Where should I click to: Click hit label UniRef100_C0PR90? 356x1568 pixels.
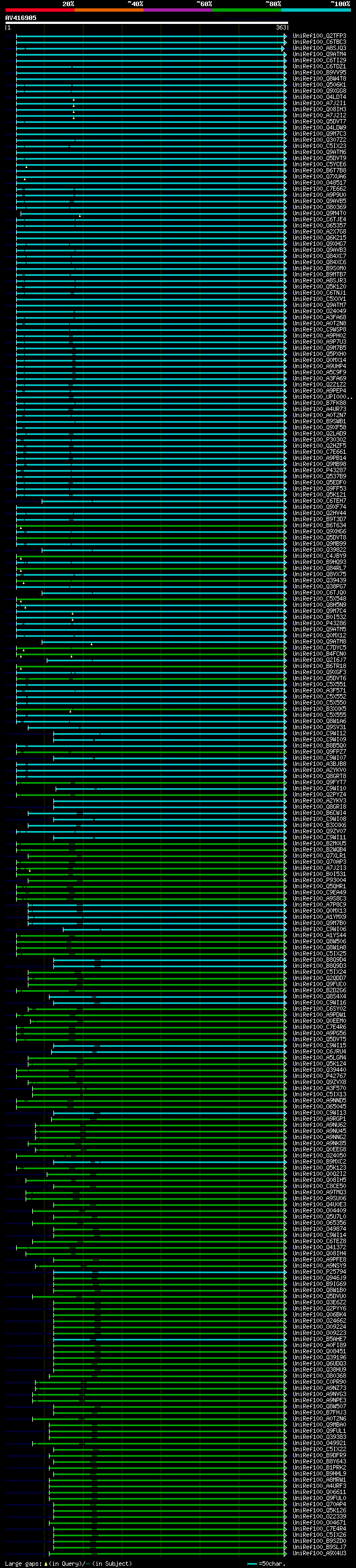(319, 1382)
